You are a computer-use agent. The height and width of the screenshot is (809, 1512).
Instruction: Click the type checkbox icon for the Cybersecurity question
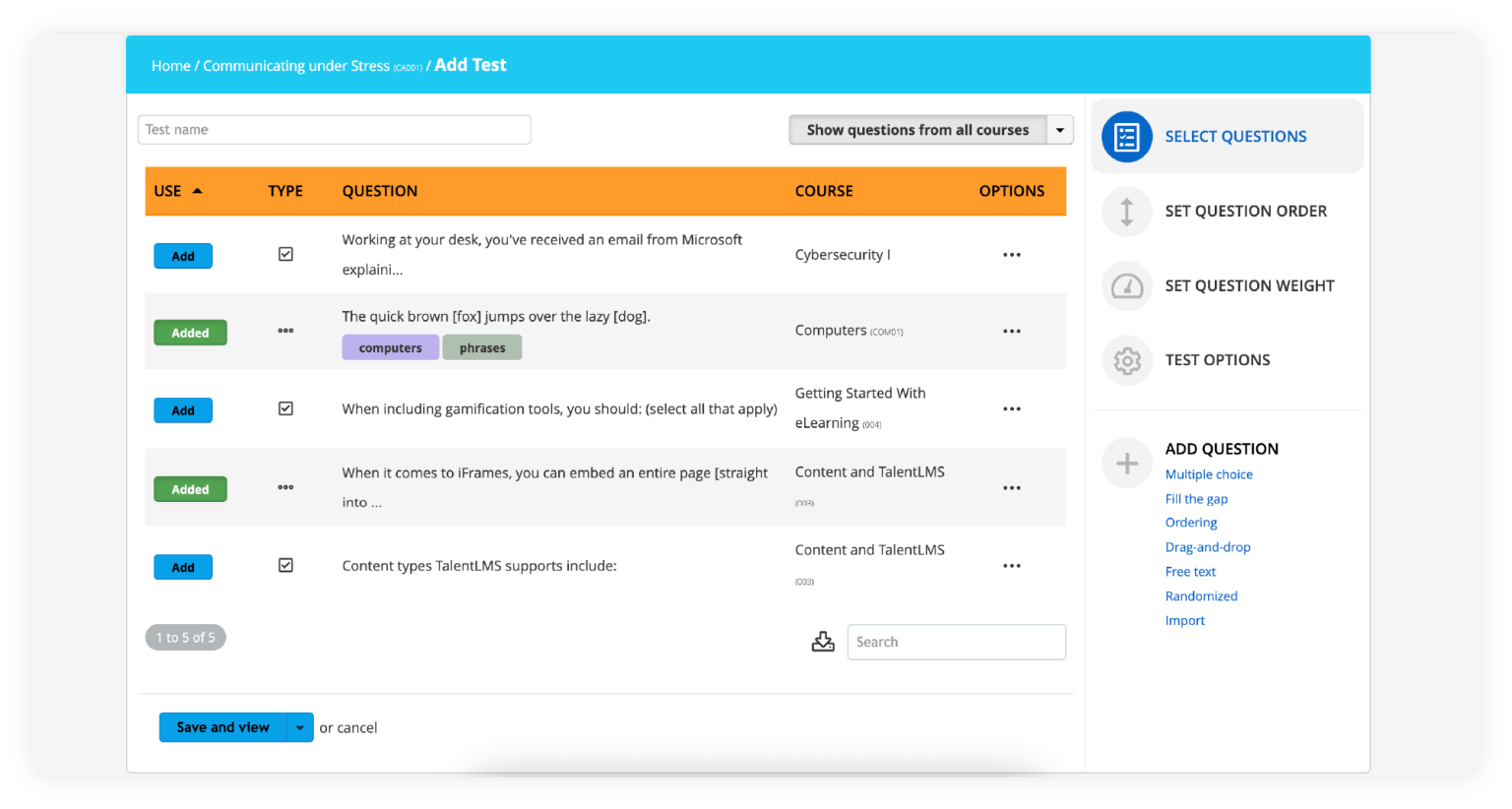285,254
